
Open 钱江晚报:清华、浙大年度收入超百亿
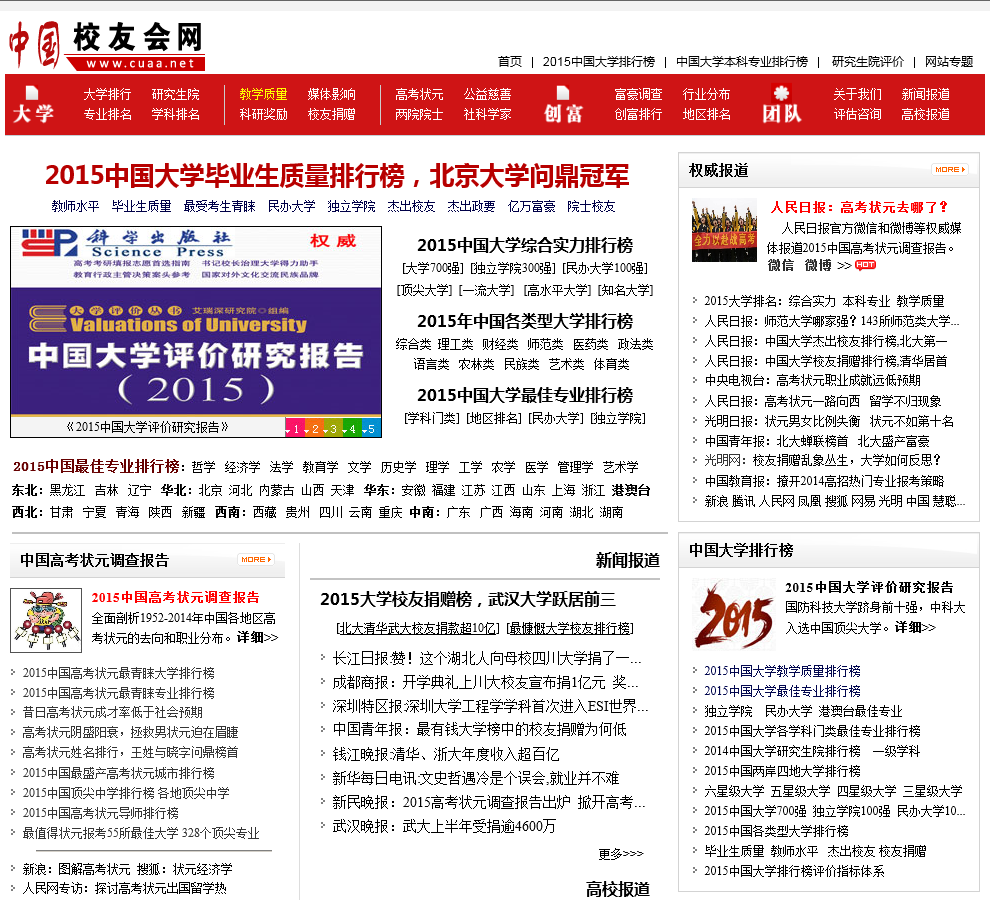click(x=446, y=755)
